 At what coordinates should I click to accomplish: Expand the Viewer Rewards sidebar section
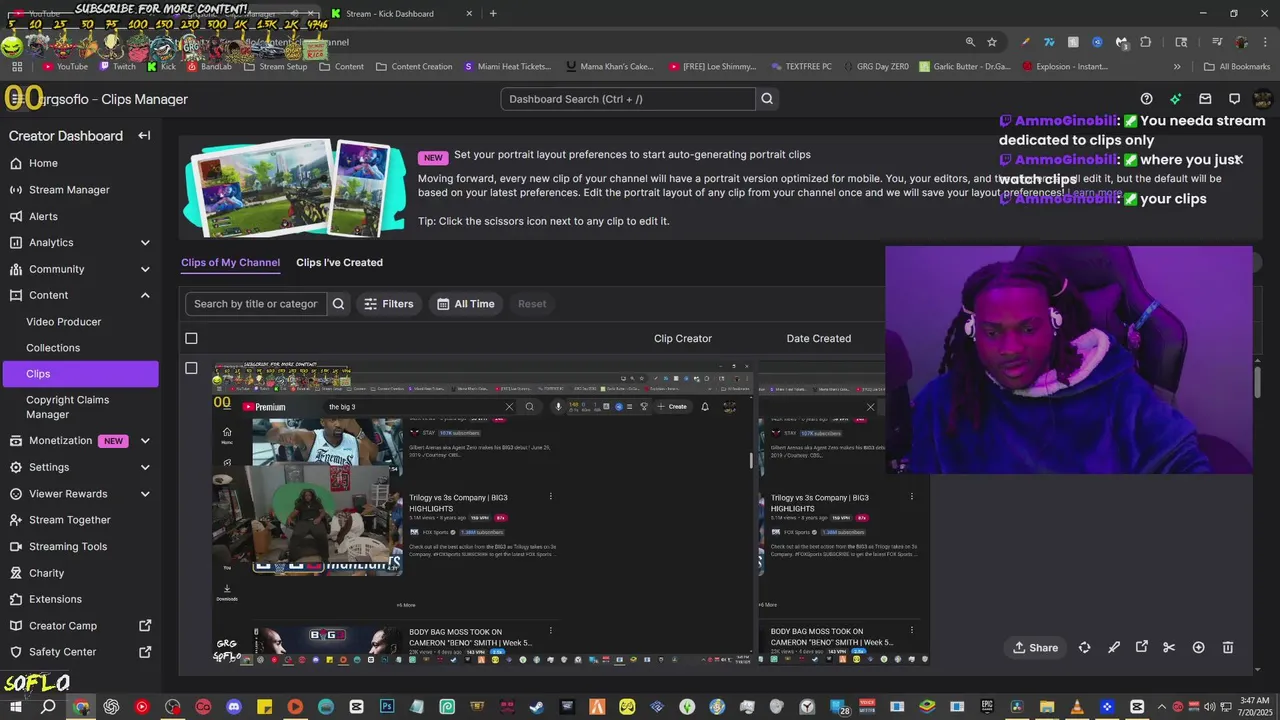[145, 494]
